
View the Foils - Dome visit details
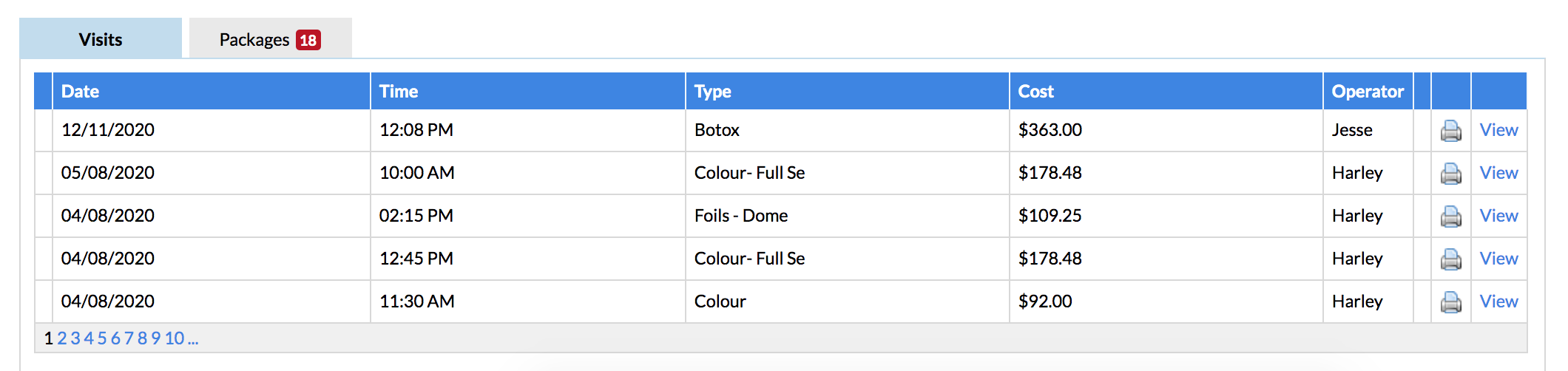point(1498,216)
